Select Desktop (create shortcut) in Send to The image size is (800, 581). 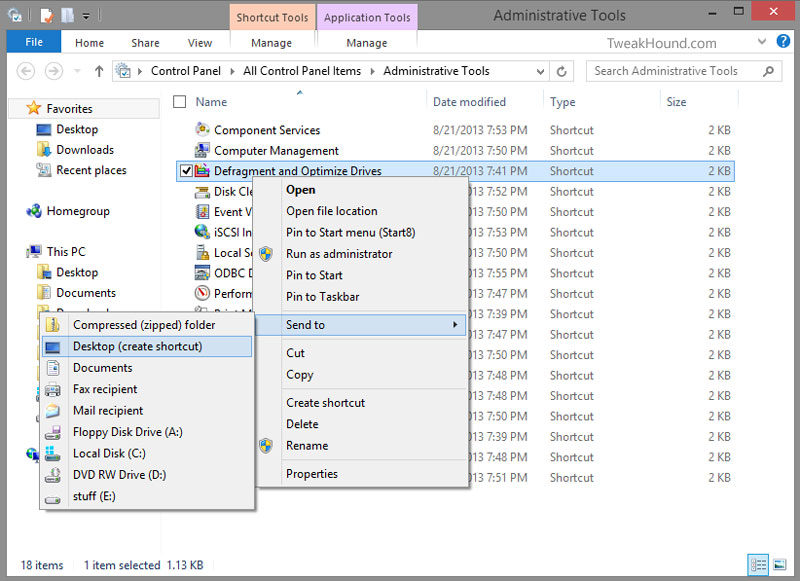click(137, 346)
